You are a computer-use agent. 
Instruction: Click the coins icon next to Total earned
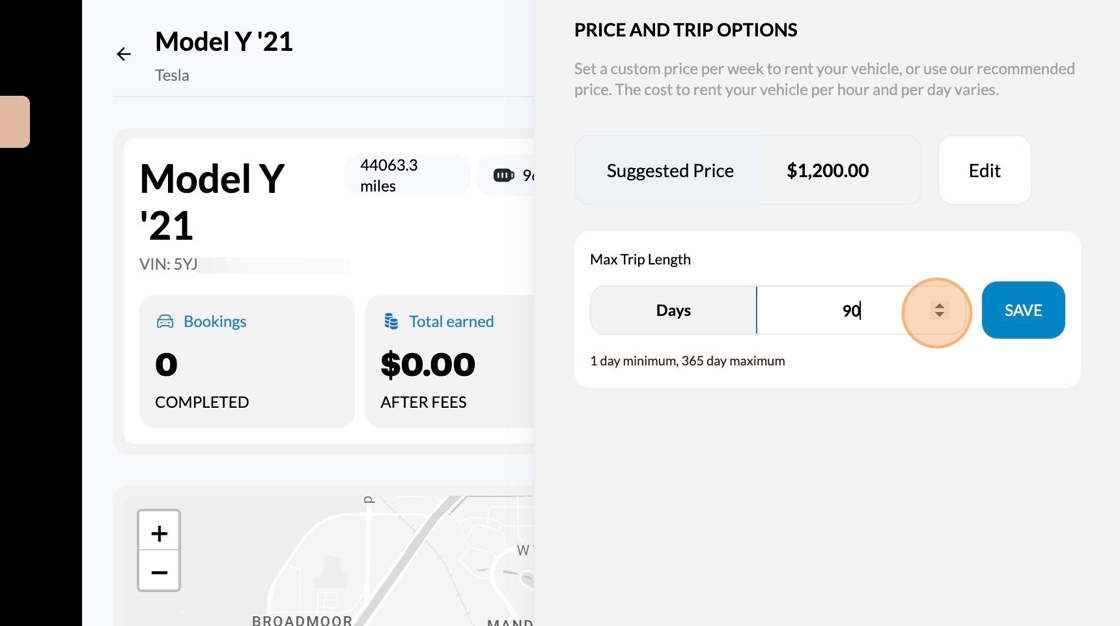392,322
